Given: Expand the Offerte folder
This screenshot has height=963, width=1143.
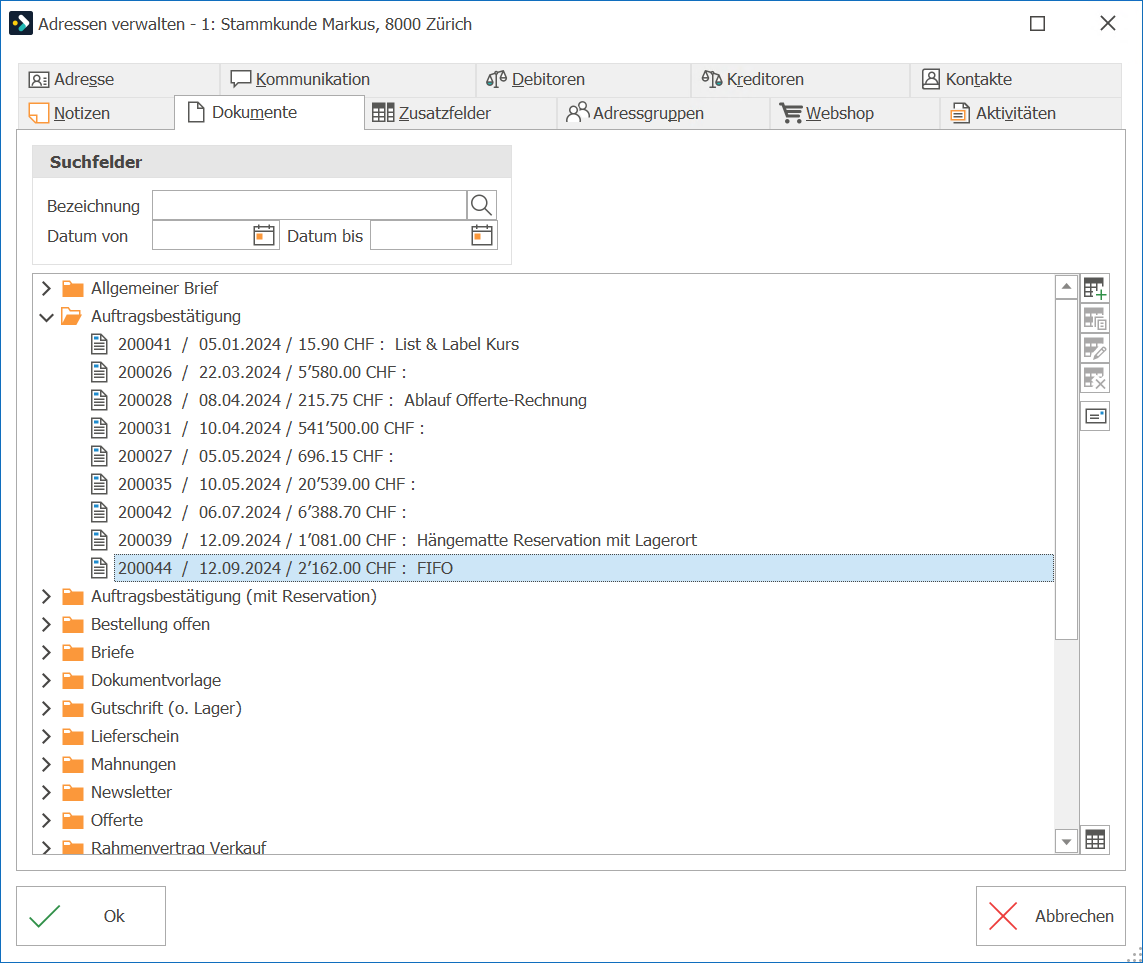Looking at the screenshot, I should (47, 820).
